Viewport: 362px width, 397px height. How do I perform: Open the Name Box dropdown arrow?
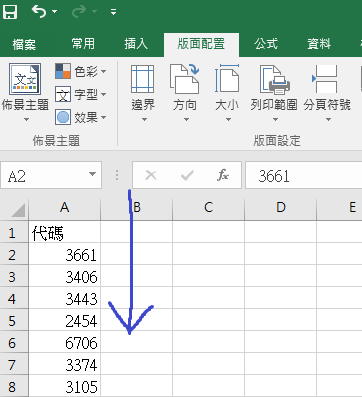(92, 174)
